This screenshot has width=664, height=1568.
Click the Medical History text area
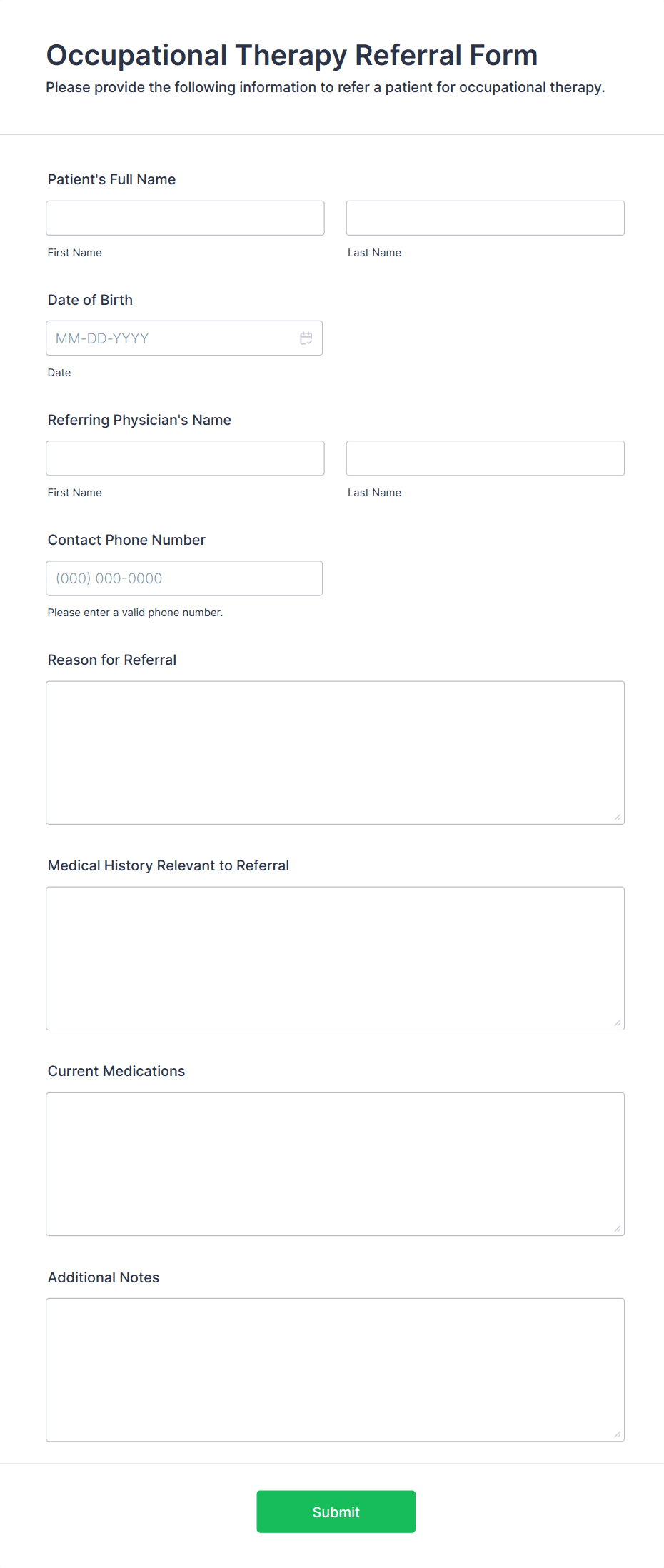pyautogui.click(x=335, y=958)
